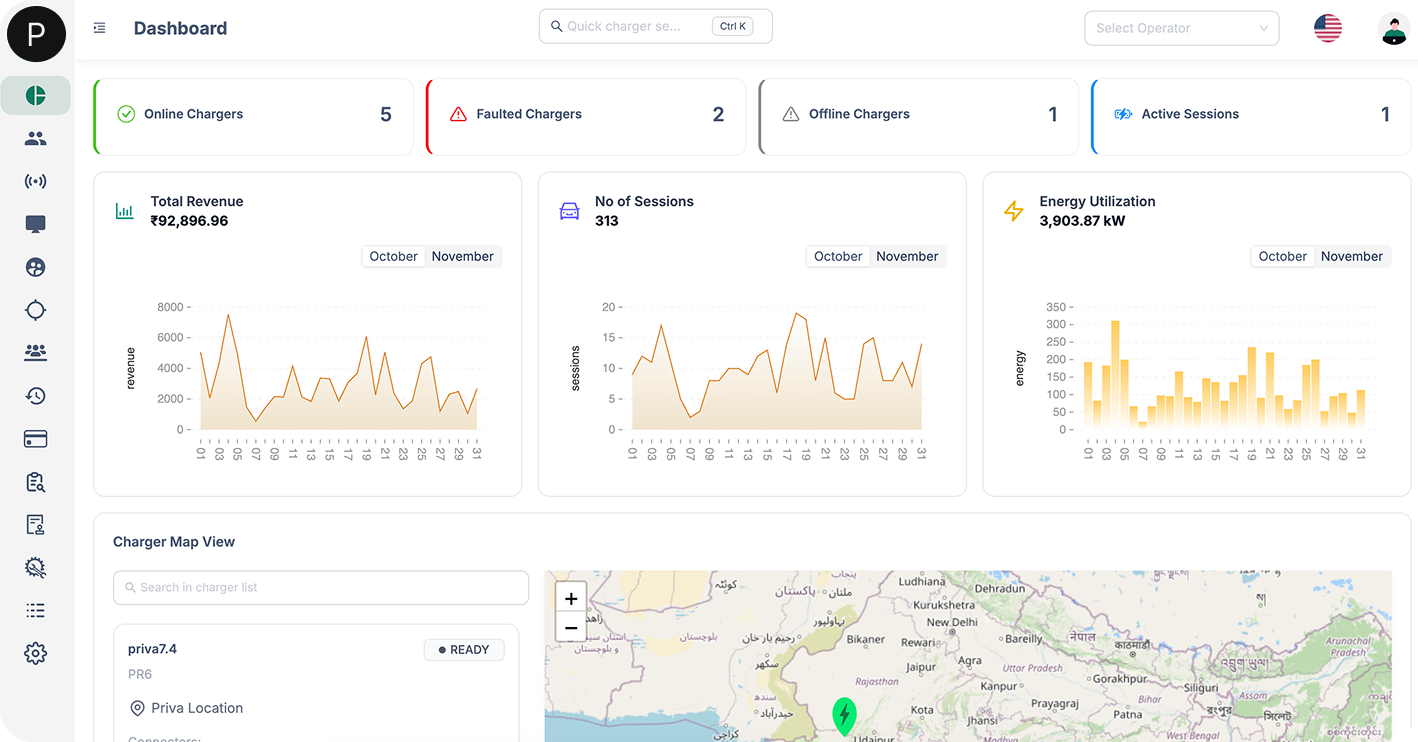Image resolution: width=1418 pixels, height=742 pixels.
Task: Click the history clock icon in the sidebar
Action: pos(35,395)
